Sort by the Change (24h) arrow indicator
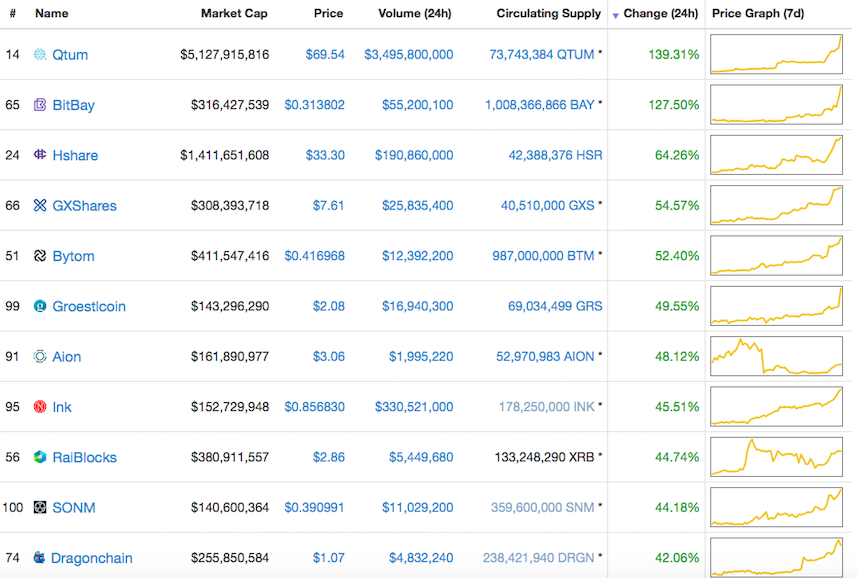The width and height of the screenshot is (857, 578). click(x=615, y=15)
